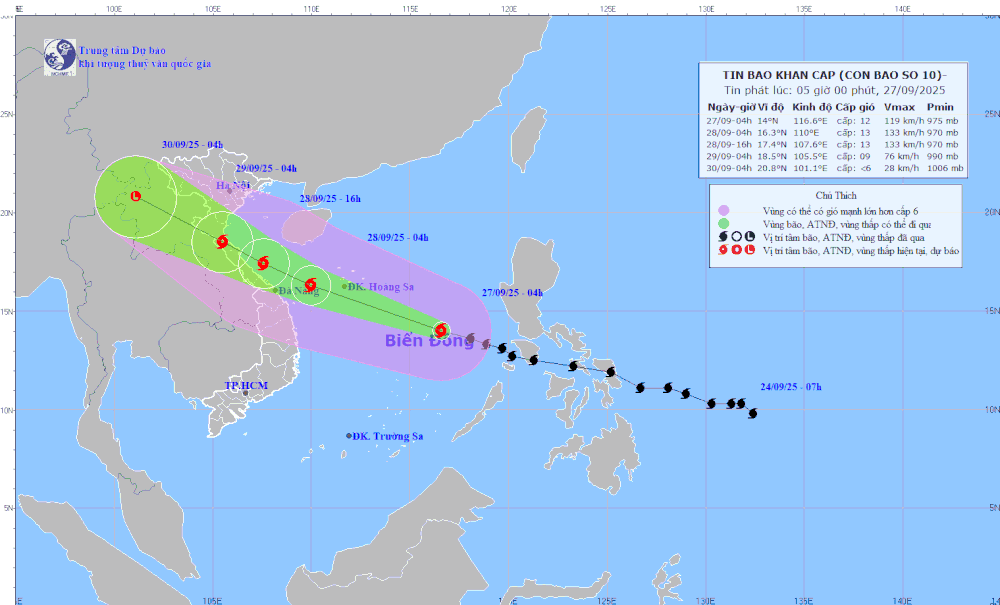Select the storm icon forecast for 29/09/25 04h
The width and height of the screenshot is (1000, 605).
click(x=222, y=241)
